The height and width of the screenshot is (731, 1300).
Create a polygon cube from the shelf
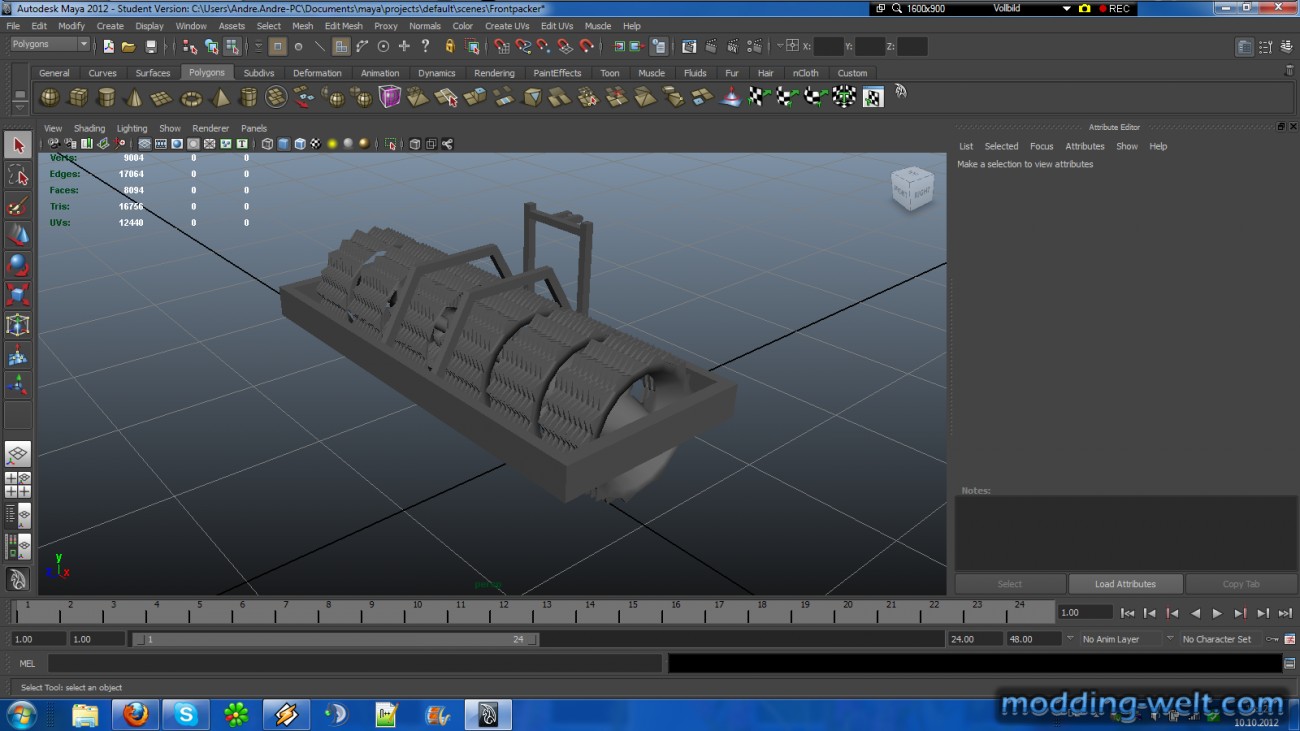coord(78,97)
